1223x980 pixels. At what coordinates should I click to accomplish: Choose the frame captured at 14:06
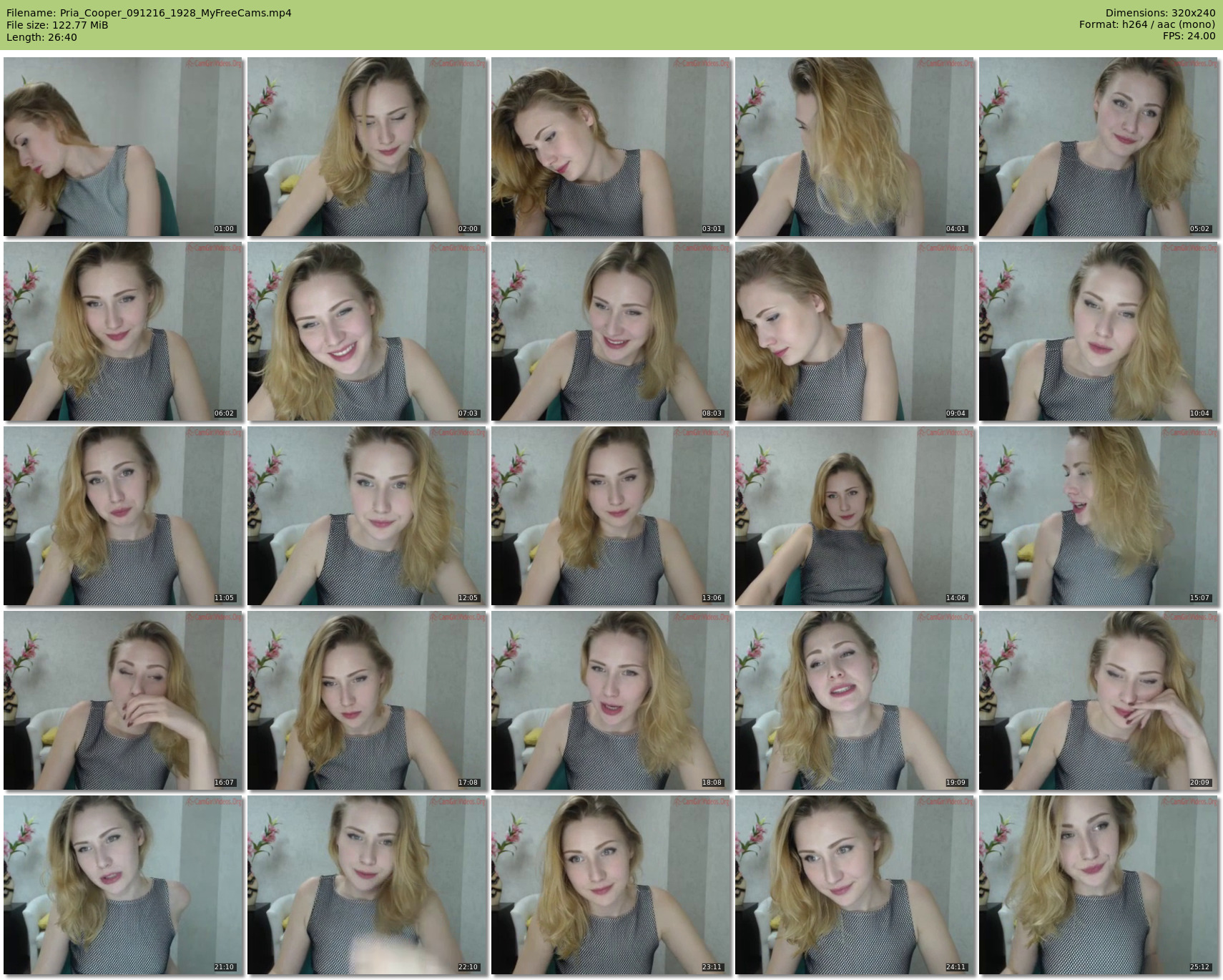tap(855, 516)
